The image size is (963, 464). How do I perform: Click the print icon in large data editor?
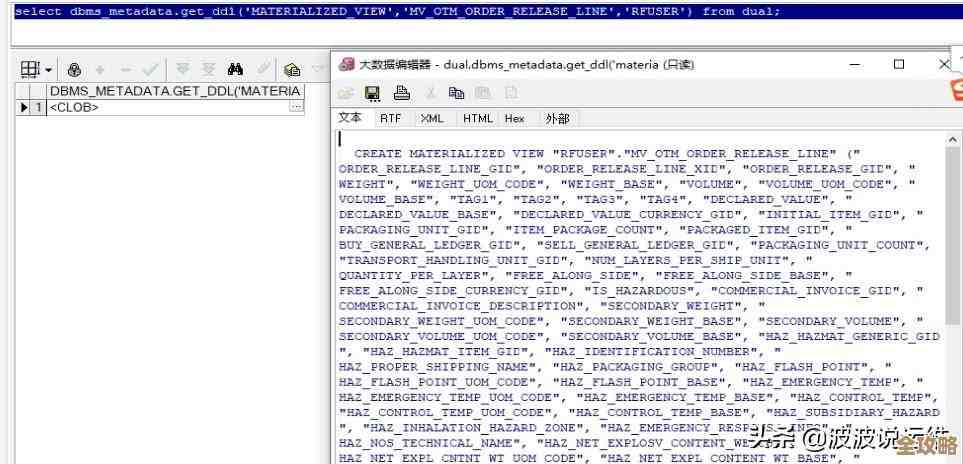[402, 93]
